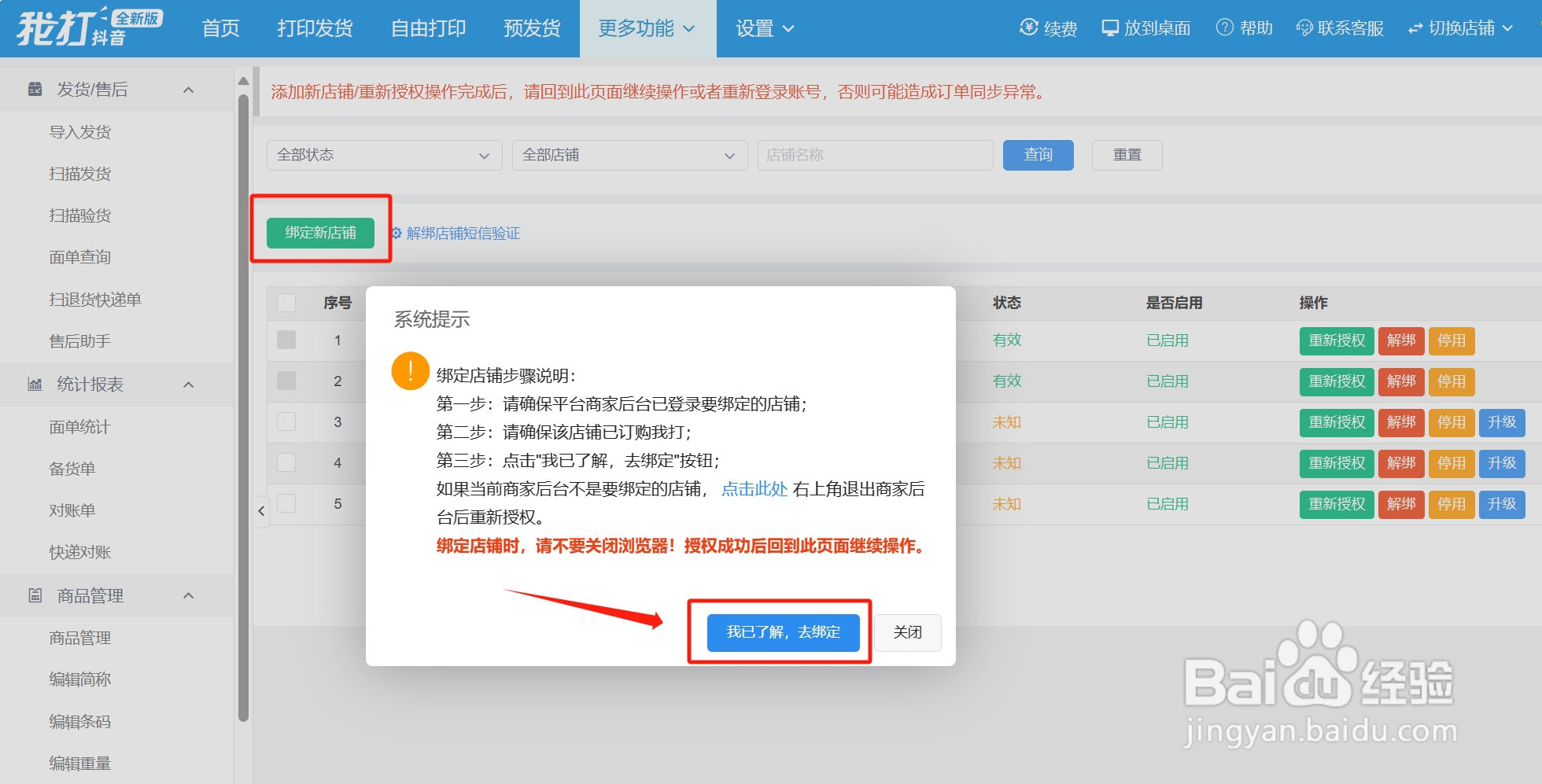1542x784 pixels.
Task: Click the orange warning icon in the dialog
Action: (x=410, y=371)
